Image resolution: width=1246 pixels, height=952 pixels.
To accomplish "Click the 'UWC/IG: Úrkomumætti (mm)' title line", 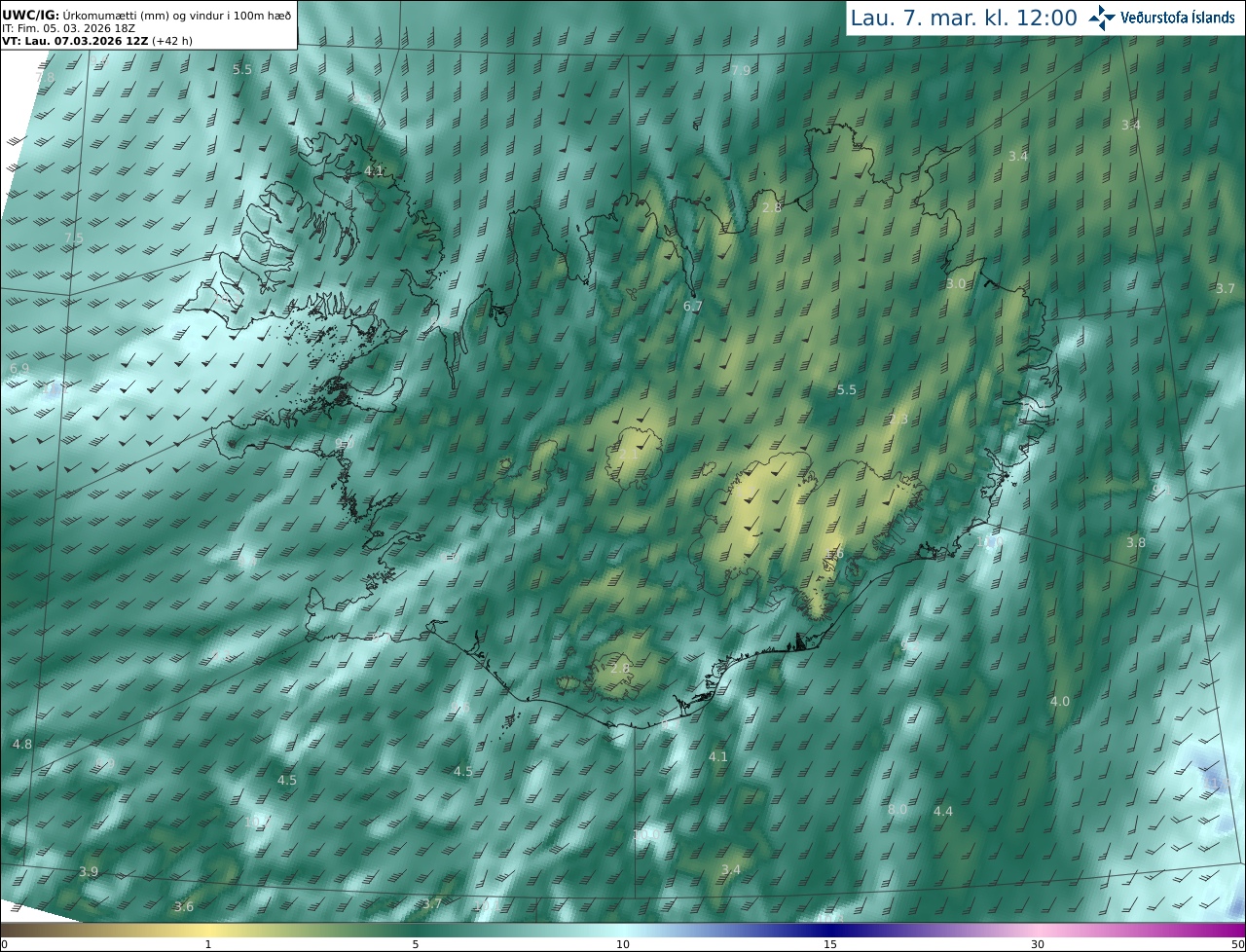I will 146,14.
